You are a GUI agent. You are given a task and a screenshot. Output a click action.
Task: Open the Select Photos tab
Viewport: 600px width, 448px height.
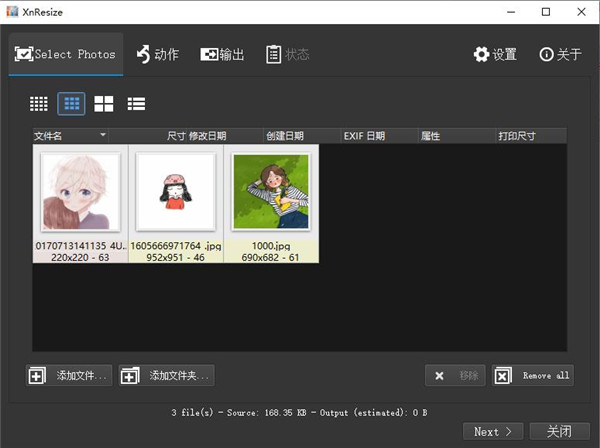tap(66, 54)
